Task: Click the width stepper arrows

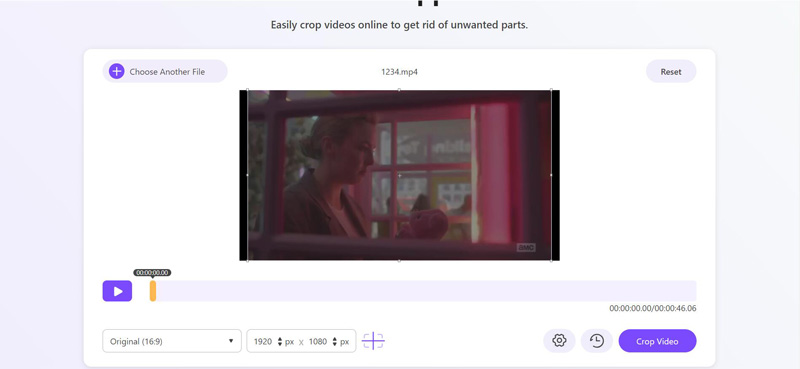Action: [x=280, y=341]
